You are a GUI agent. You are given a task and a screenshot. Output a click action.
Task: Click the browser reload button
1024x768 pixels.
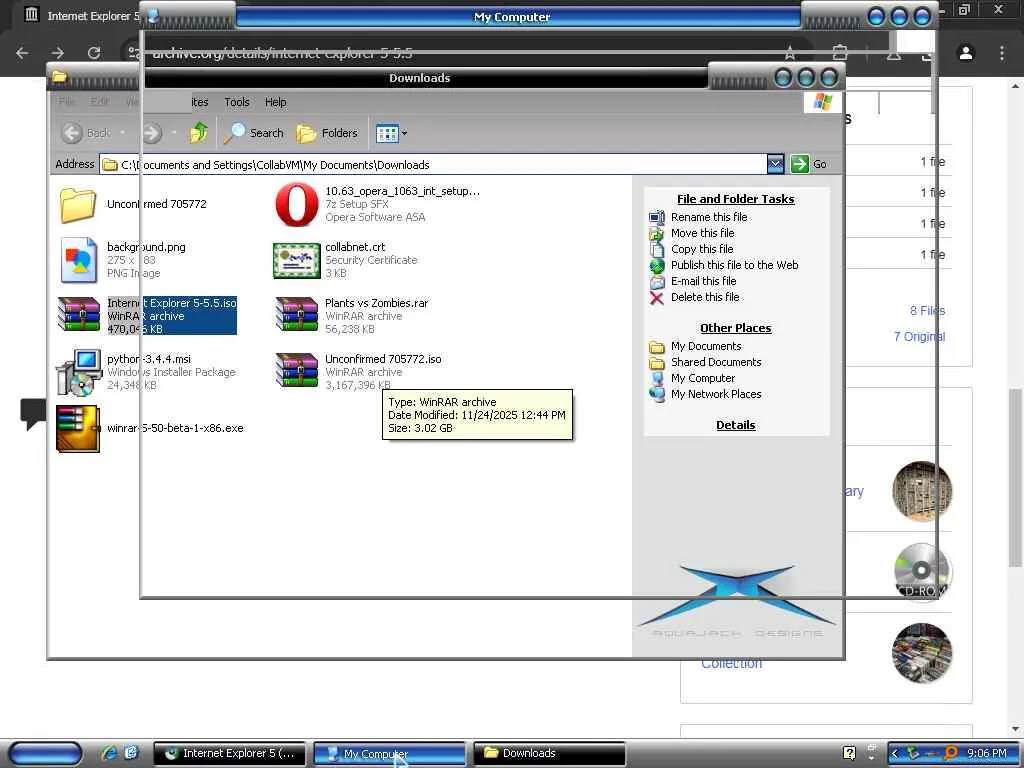click(93, 53)
